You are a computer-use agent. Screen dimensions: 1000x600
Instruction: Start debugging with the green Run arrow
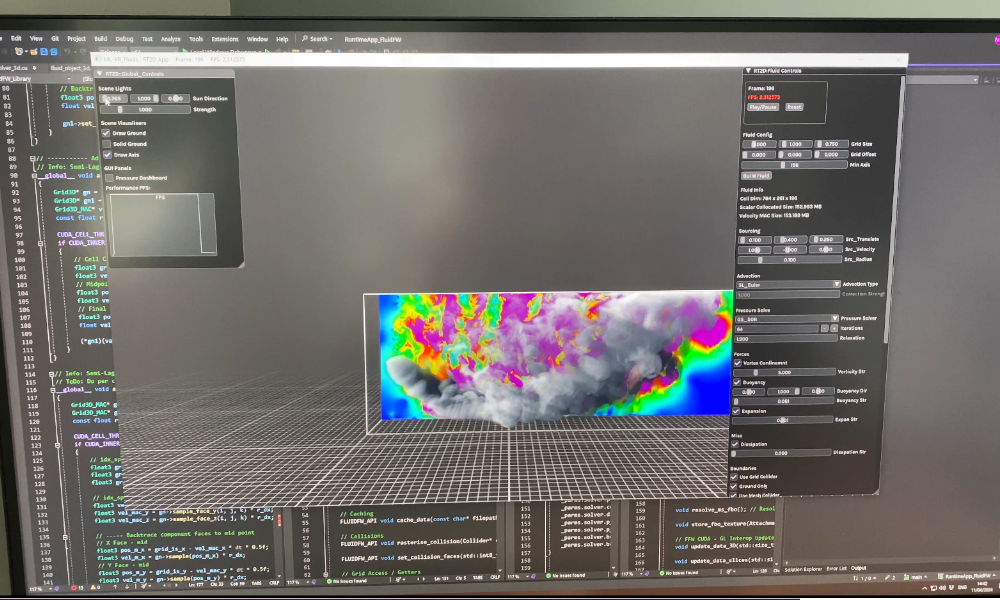click(x=183, y=48)
